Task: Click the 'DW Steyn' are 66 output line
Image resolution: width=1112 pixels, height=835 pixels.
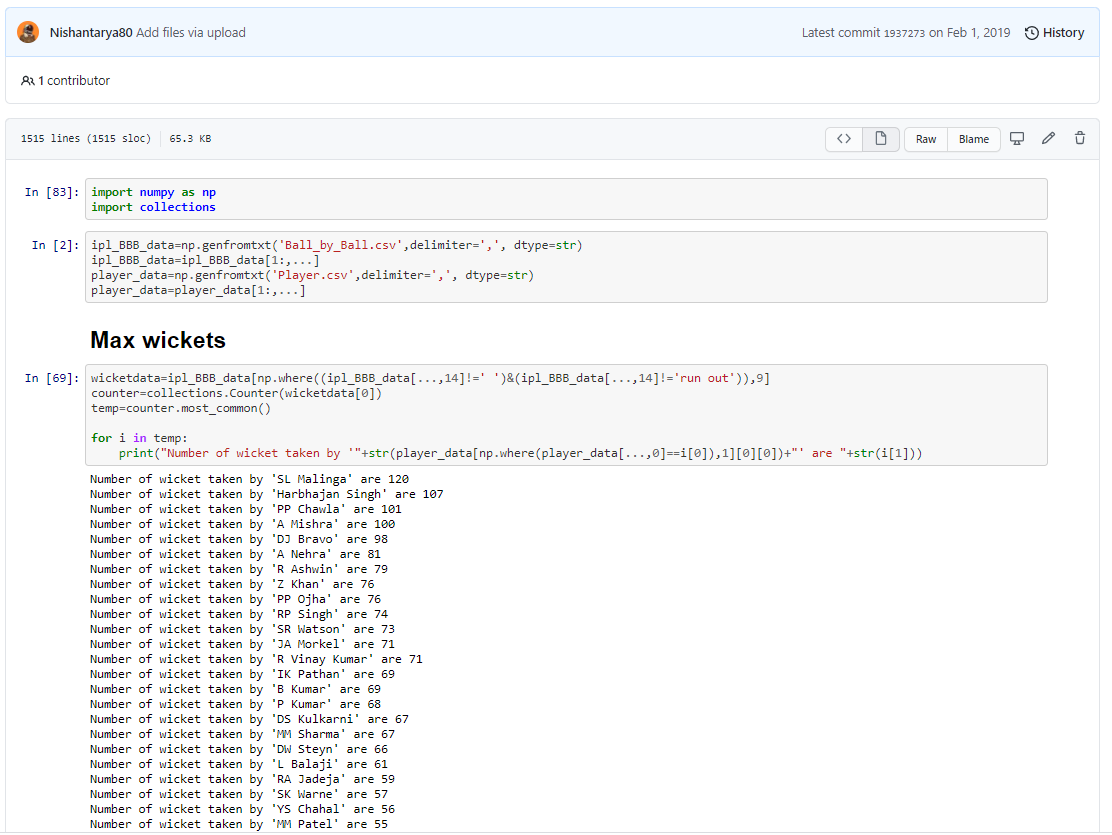Action: [239, 749]
